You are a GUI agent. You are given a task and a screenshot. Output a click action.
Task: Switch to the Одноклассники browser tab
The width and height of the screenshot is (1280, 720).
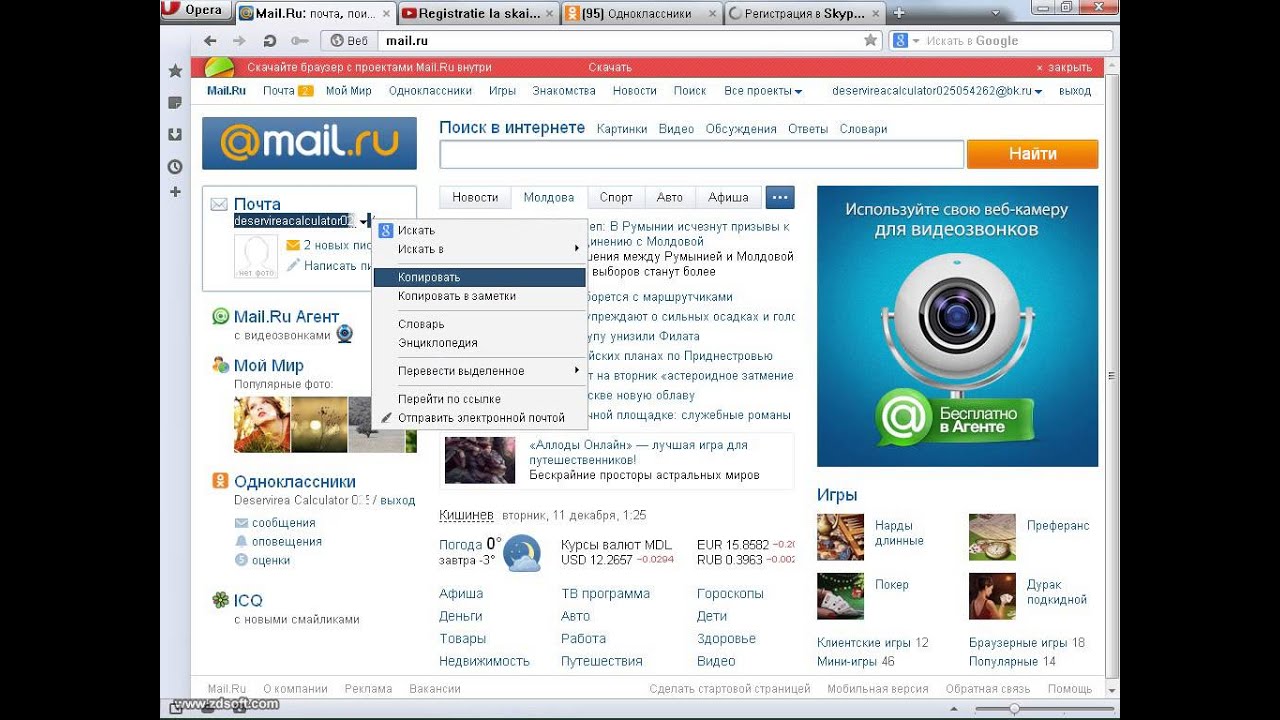coord(641,13)
